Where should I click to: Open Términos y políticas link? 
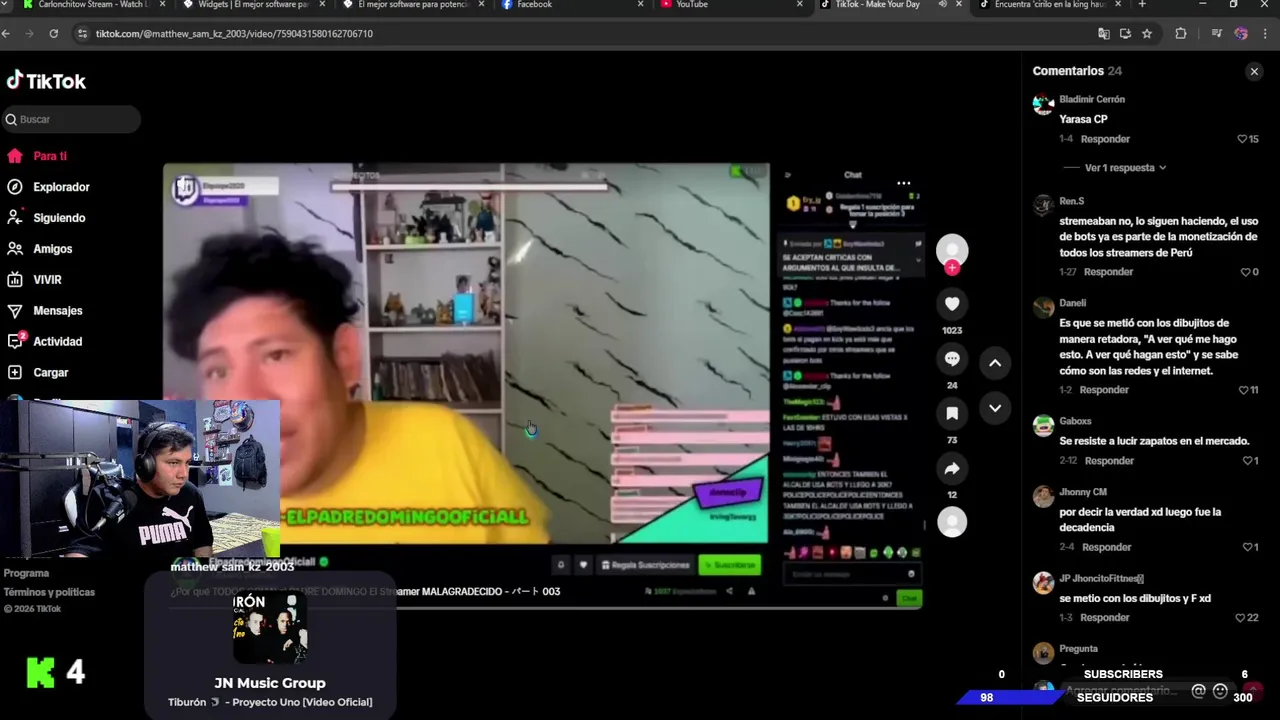(49, 592)
